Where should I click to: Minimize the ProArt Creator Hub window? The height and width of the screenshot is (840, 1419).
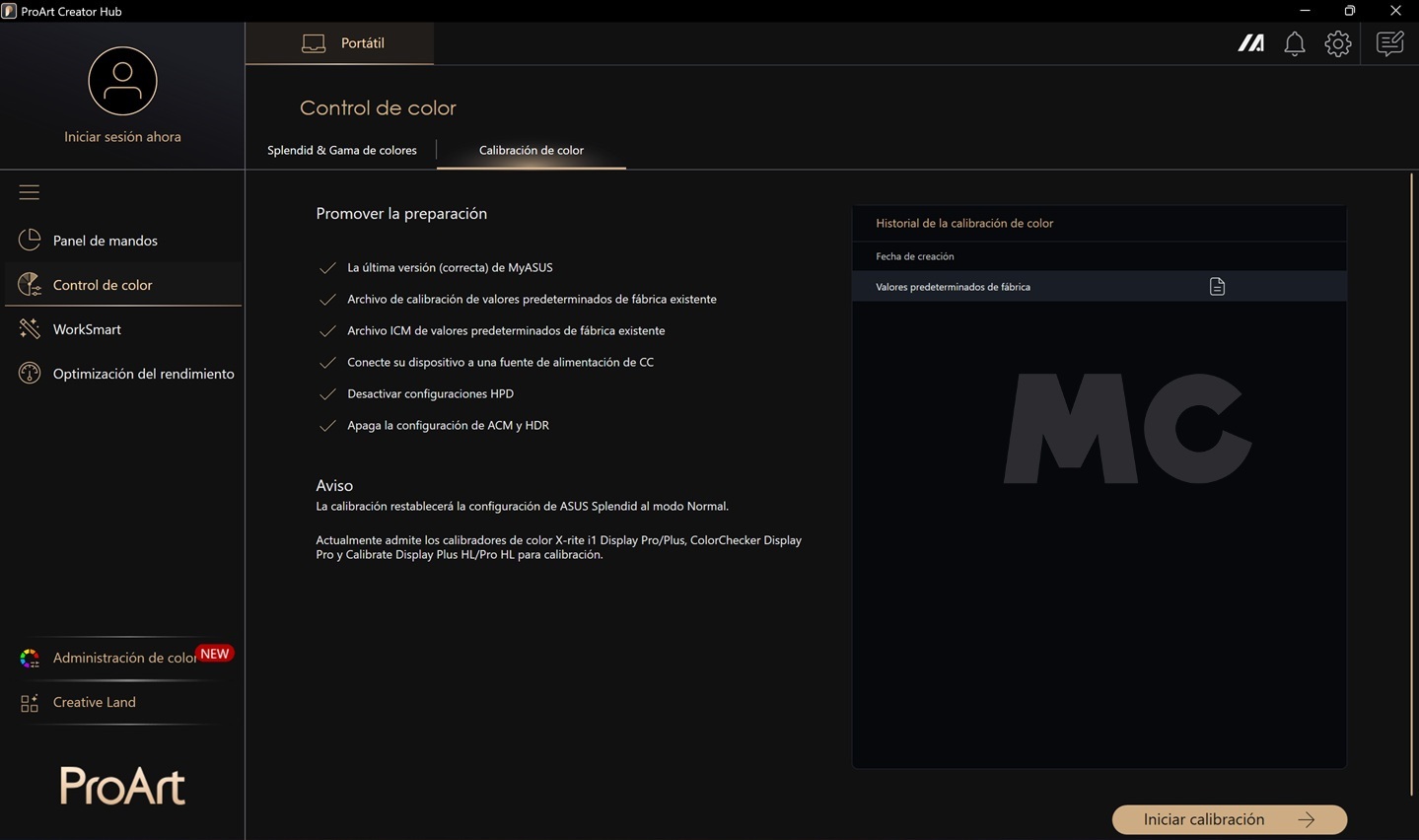[1305, 11]
